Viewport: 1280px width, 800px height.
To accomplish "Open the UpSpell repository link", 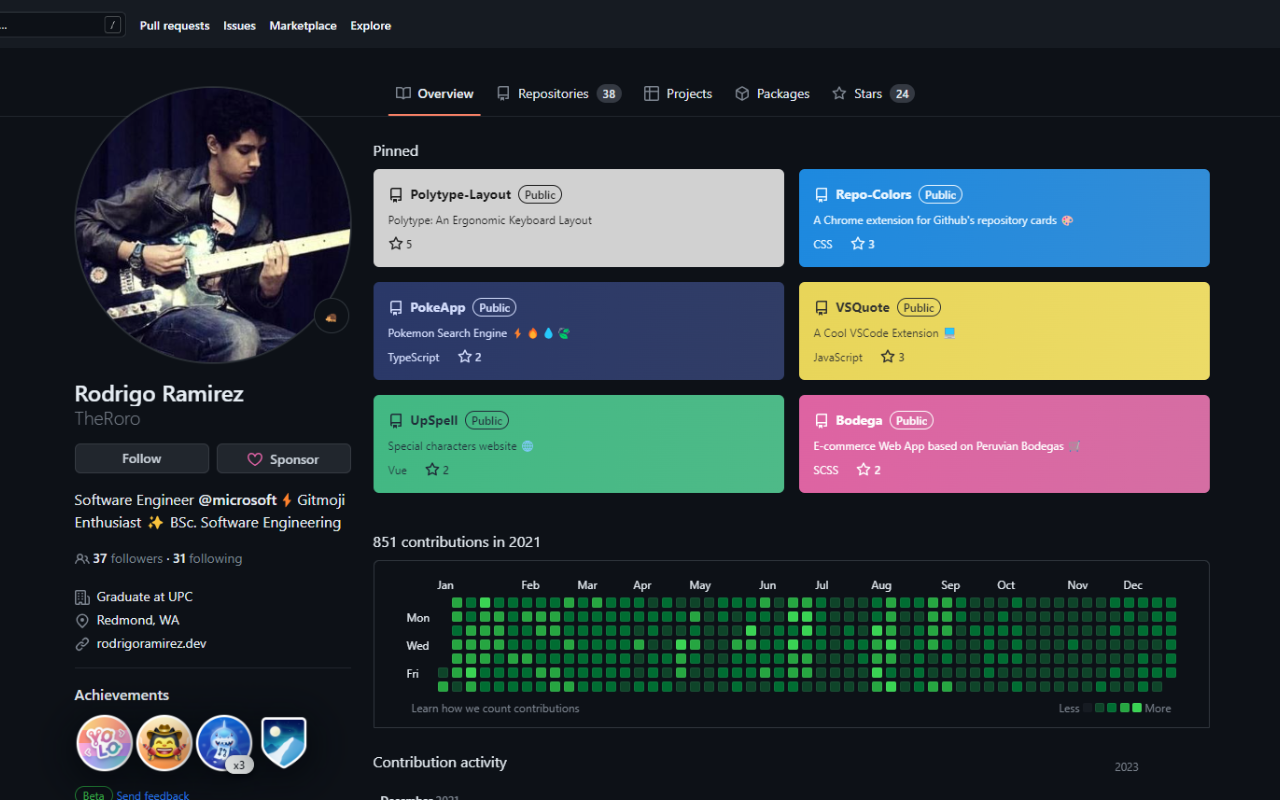I will [435, 421].
